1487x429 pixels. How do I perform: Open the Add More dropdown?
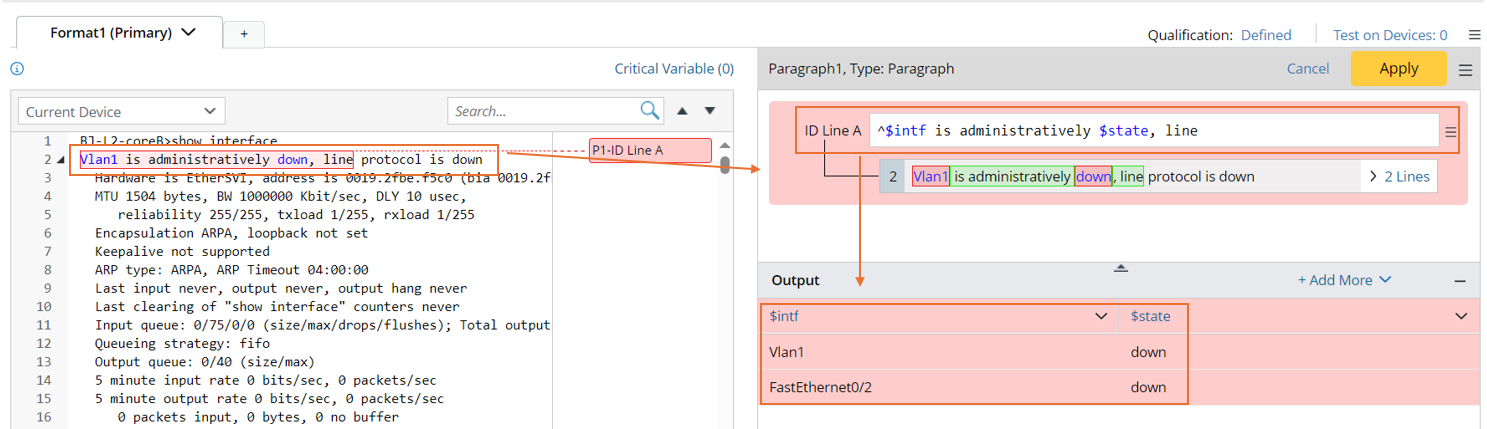pyautogui.click(x=1344, y=280)
